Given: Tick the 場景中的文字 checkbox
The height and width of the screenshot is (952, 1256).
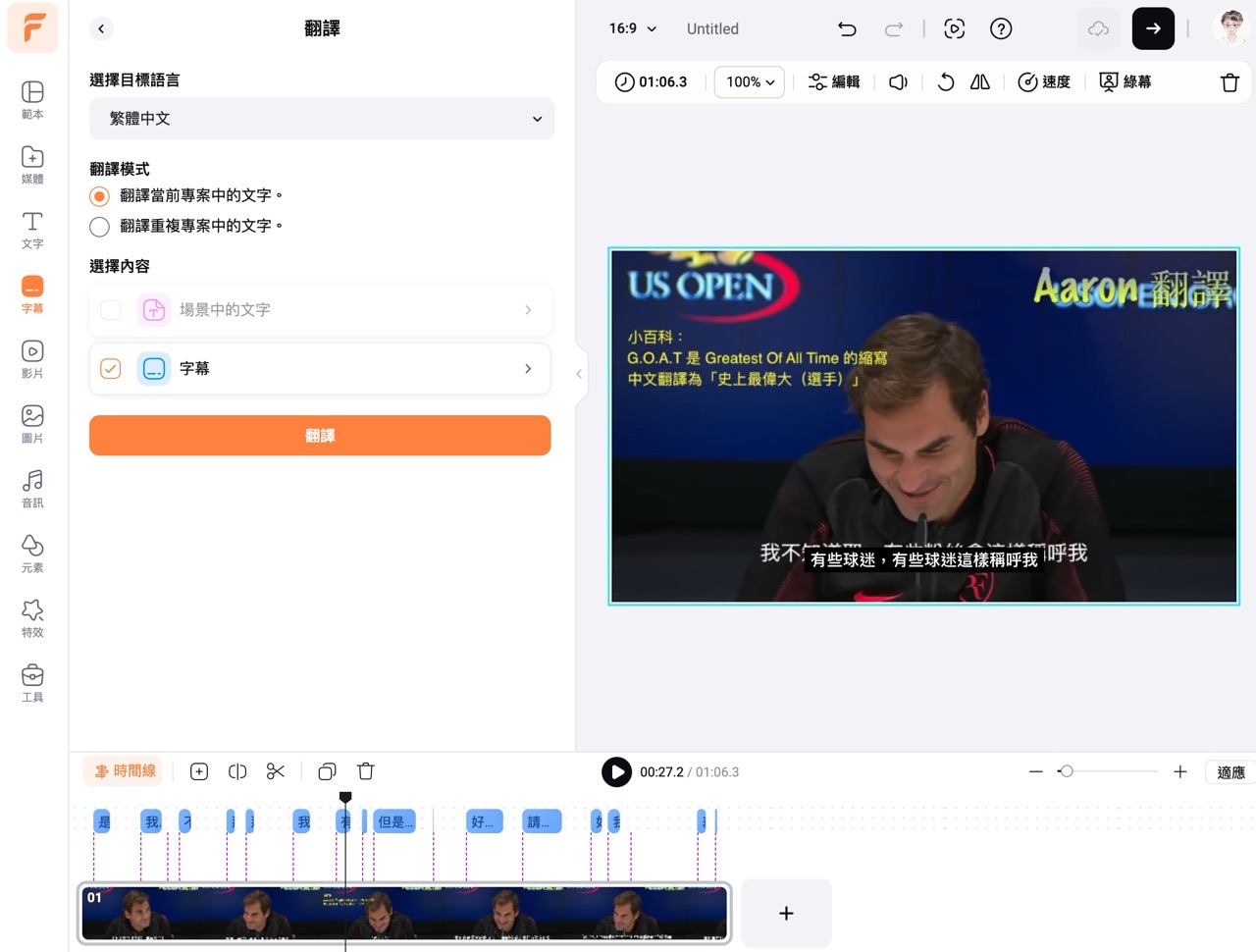Looking at the screenshot, I should point(111,310).
